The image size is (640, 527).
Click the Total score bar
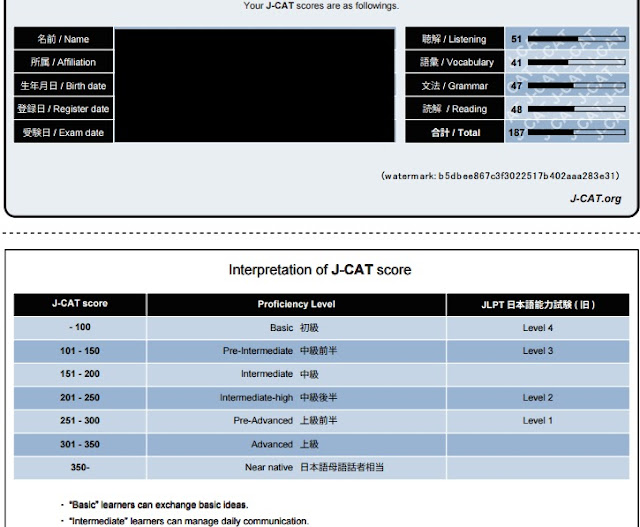[576, 132]
